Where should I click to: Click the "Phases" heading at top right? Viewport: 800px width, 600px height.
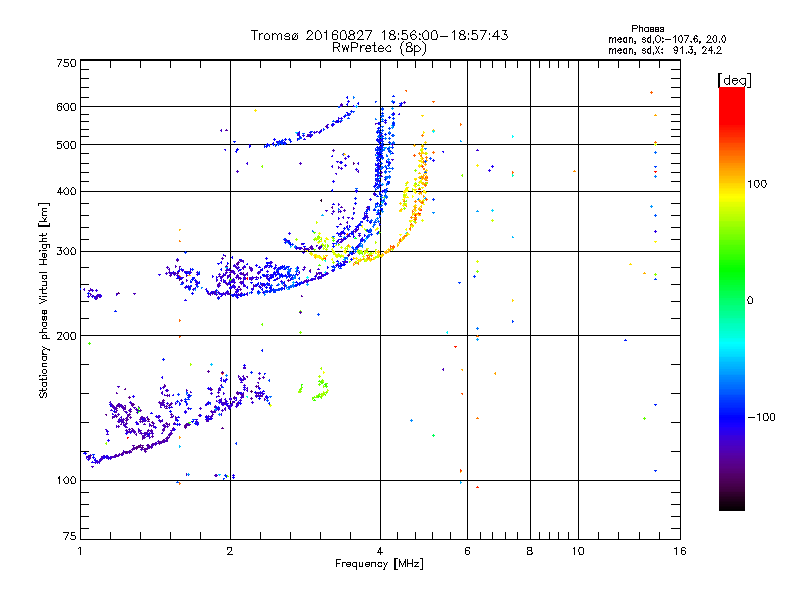click(x=647, y=29)
